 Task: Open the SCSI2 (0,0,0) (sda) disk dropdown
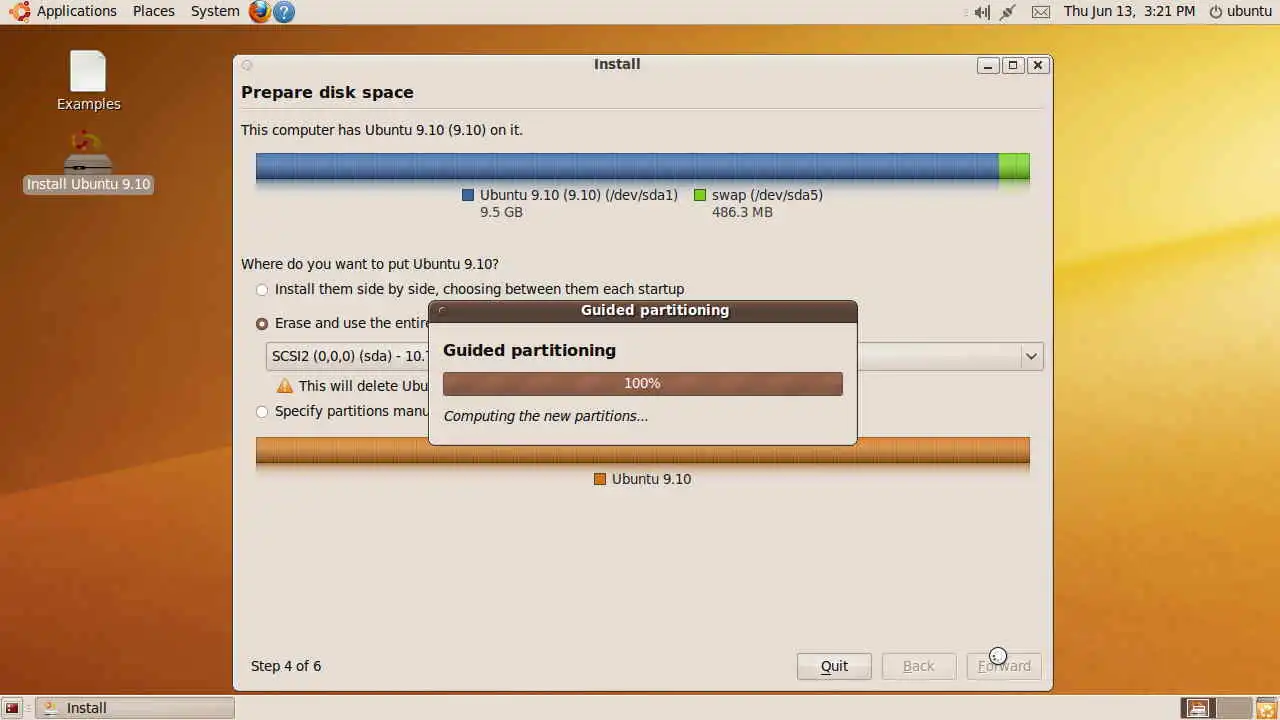[655, 357]
